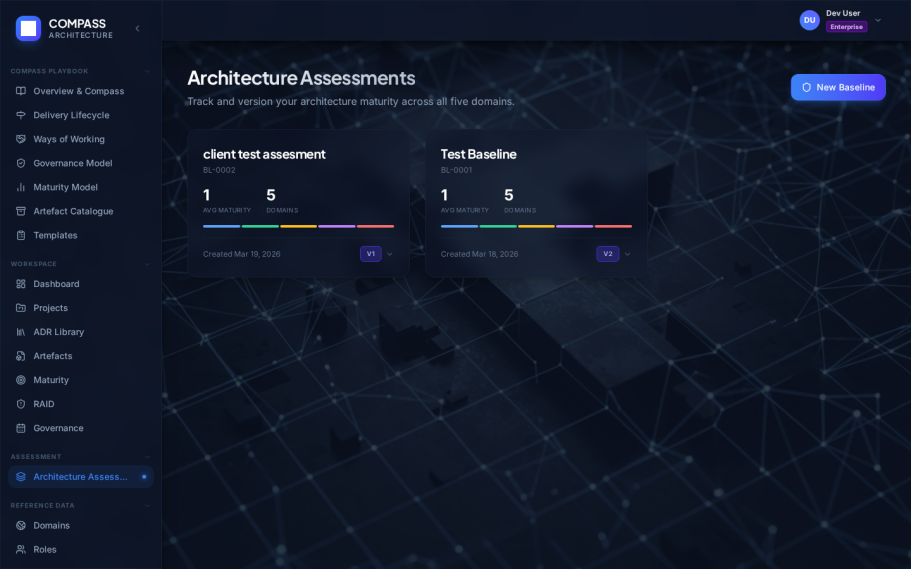Image resolution: width=911 pixels, height=569 pixels.
Task: Open the Dev User account dropdown
Action: [x=878, y=20]
